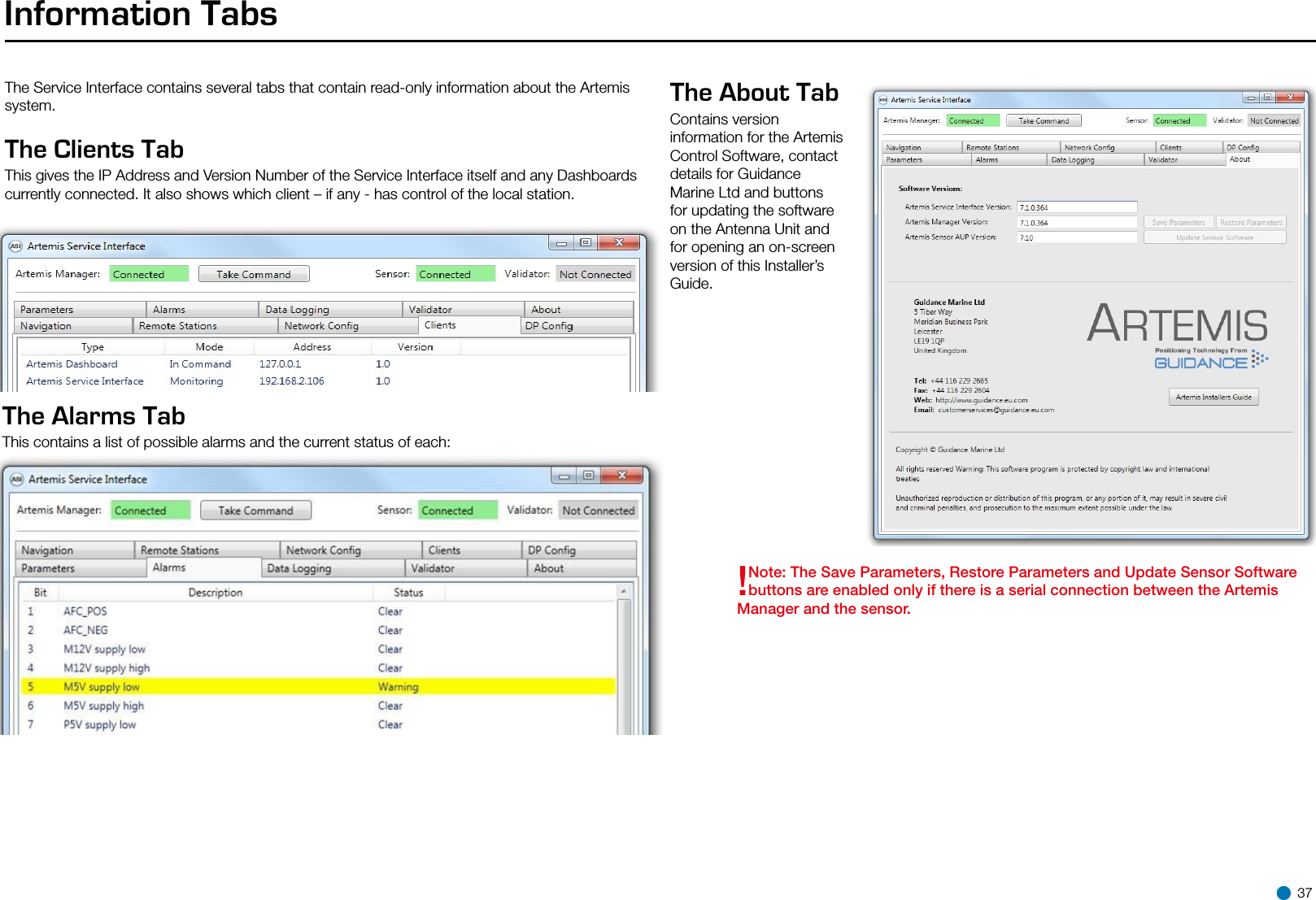Viewport: 1316px width, 900px height.
Task: Select the Artemis Dashboard client row
Action: pyautogui.click(x=324, y=364)
